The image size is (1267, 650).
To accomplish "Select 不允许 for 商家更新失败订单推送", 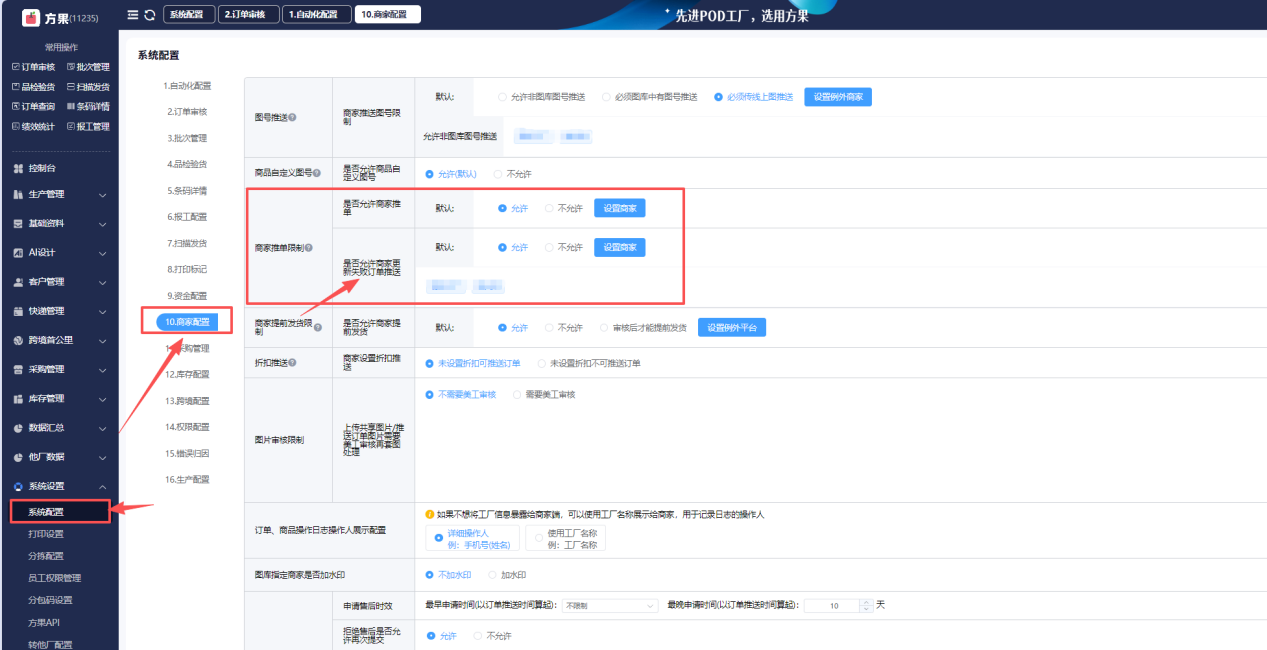I will [563, 247].
